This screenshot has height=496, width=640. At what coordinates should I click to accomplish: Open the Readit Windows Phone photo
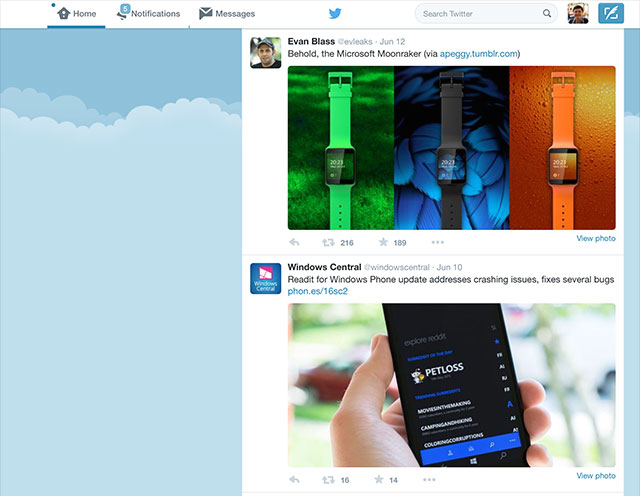[x=451, y=385]
